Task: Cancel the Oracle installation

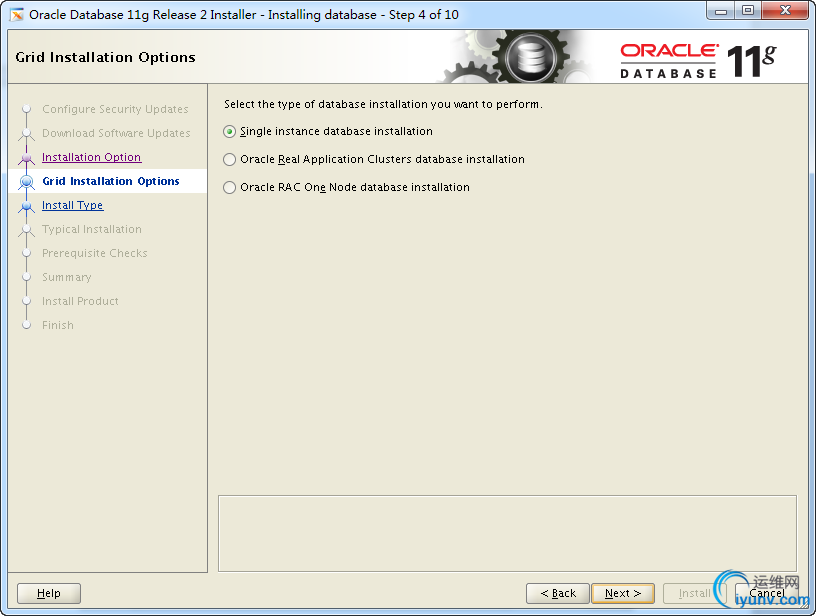Action: click(767, 593)
